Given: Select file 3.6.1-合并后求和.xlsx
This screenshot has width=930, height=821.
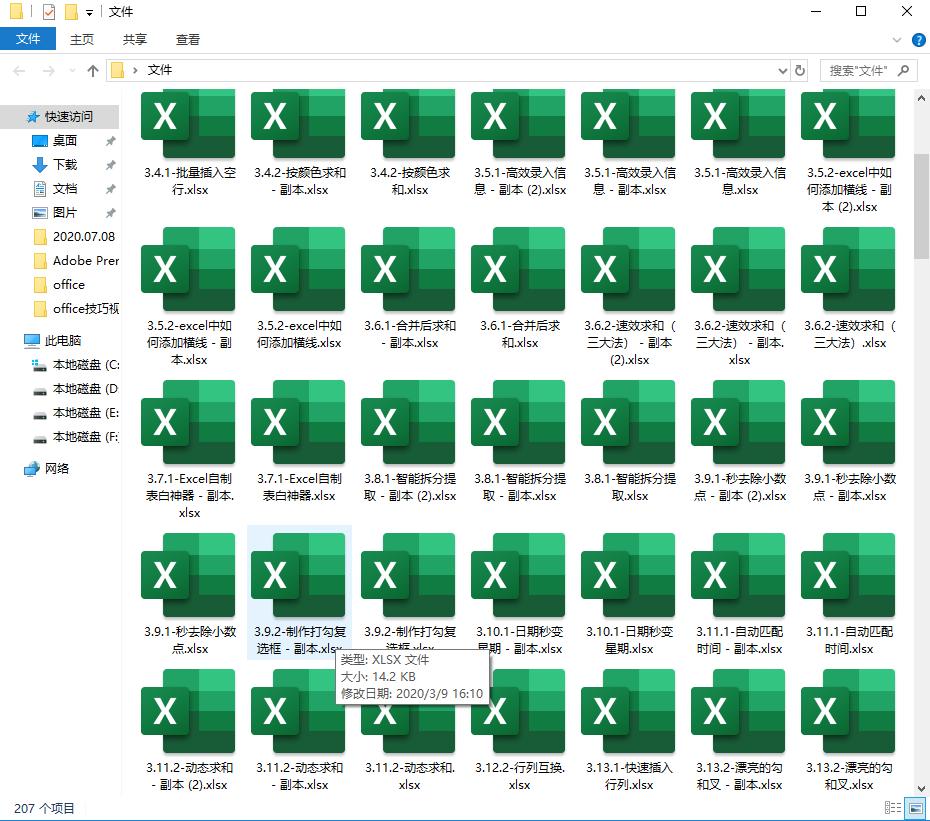Looking at the screenshot, I should click(519, 289).
